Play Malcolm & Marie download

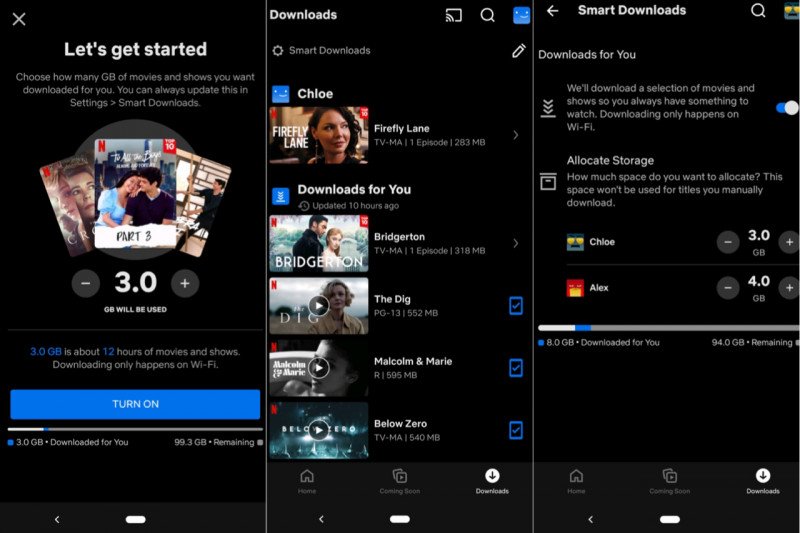point(319,368)
